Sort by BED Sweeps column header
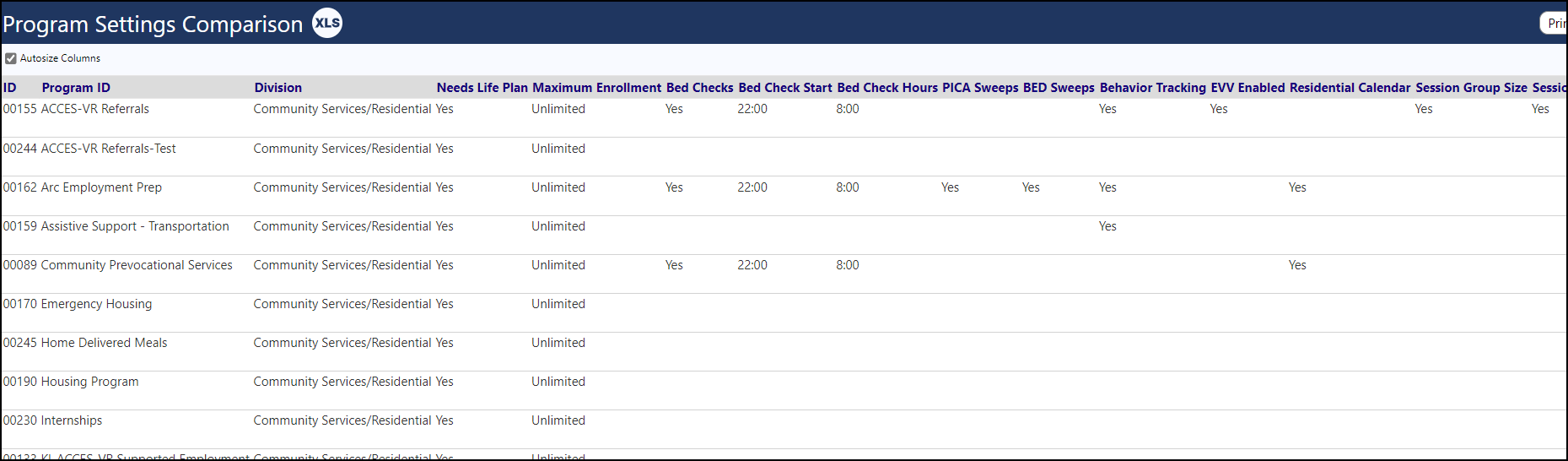This screenshot has height=461, width=1568. click(1059, 88)
